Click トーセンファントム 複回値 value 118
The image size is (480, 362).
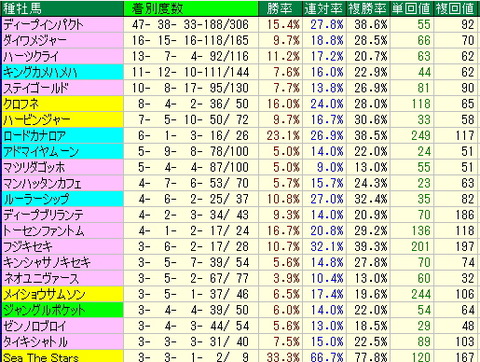465,231
